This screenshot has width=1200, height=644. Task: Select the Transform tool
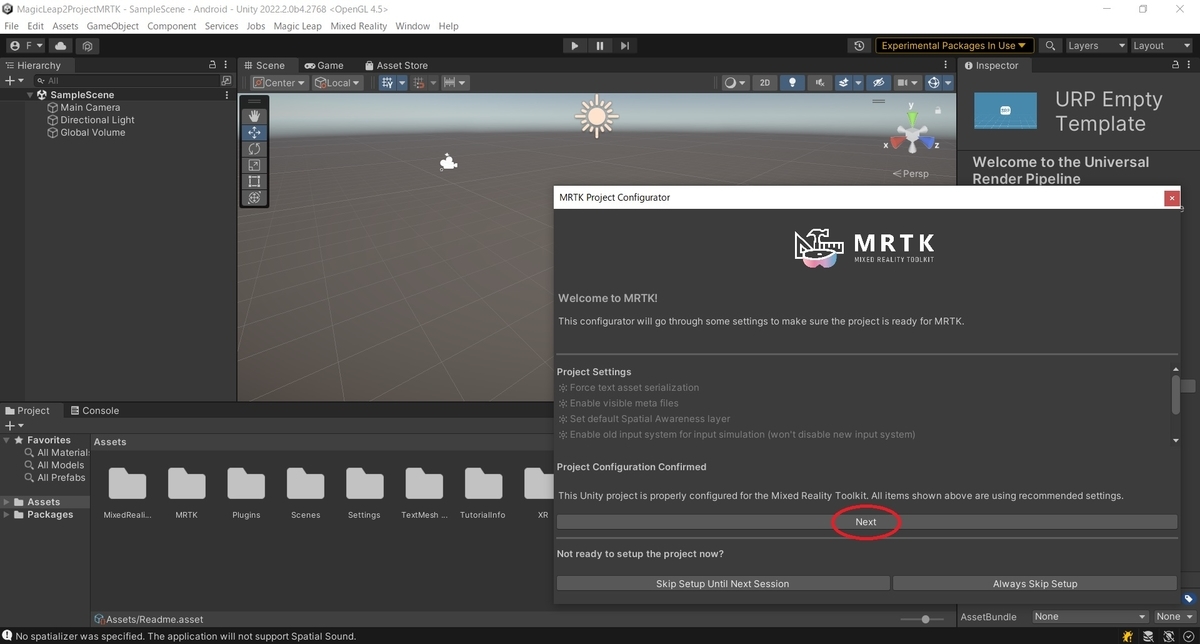point(254,197)
